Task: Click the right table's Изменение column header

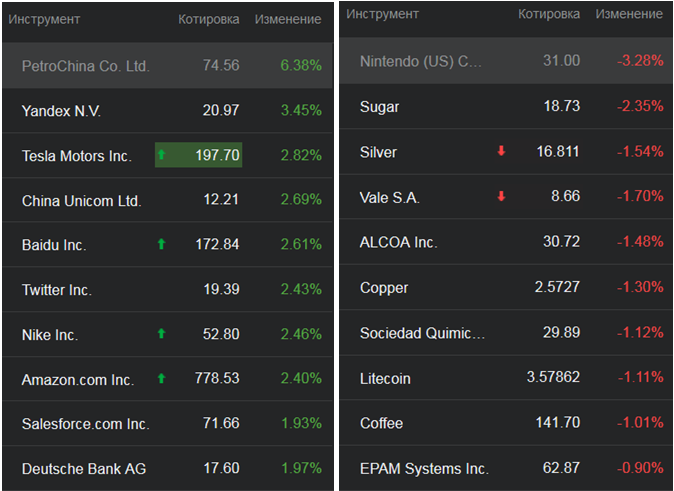Action: [629, 15]
